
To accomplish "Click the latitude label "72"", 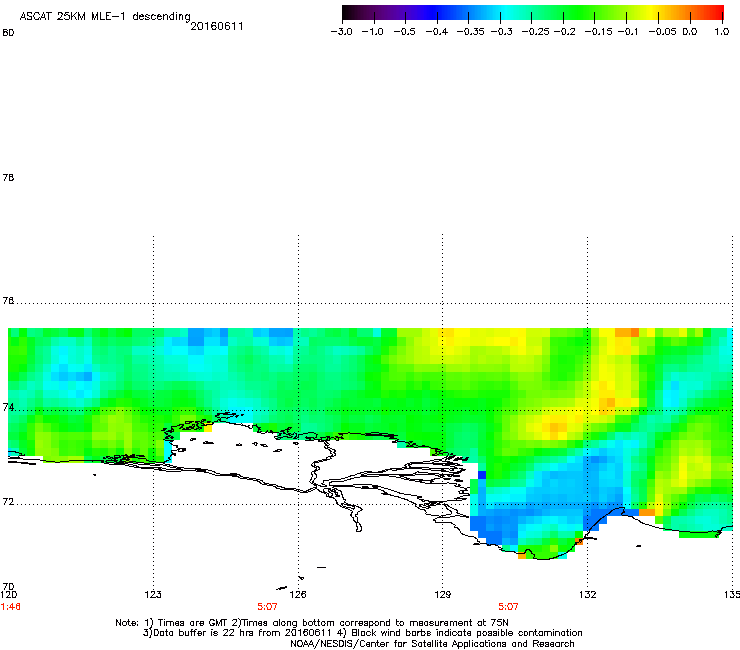I will click(8, 501).
